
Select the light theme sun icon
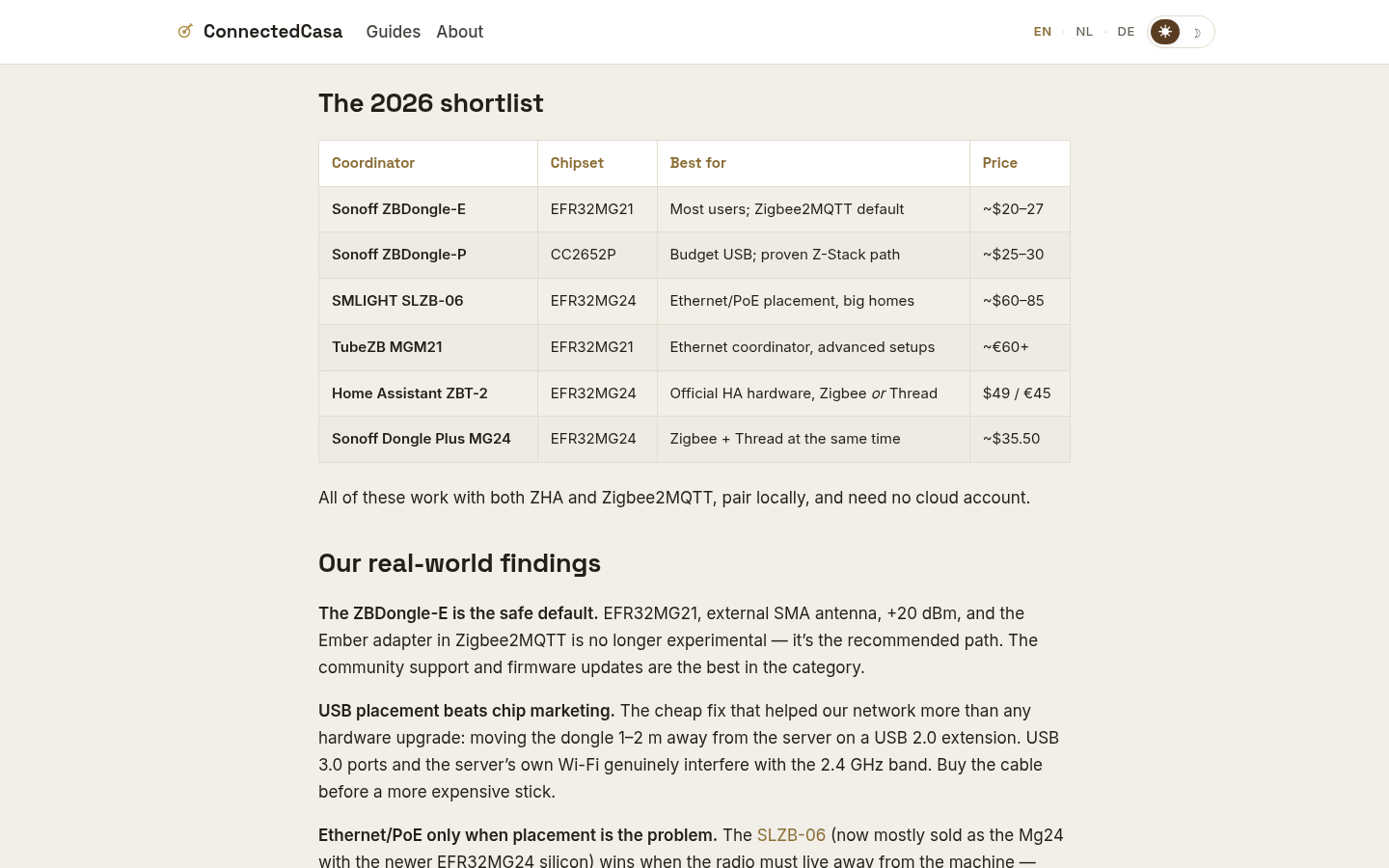[1165, 32]
